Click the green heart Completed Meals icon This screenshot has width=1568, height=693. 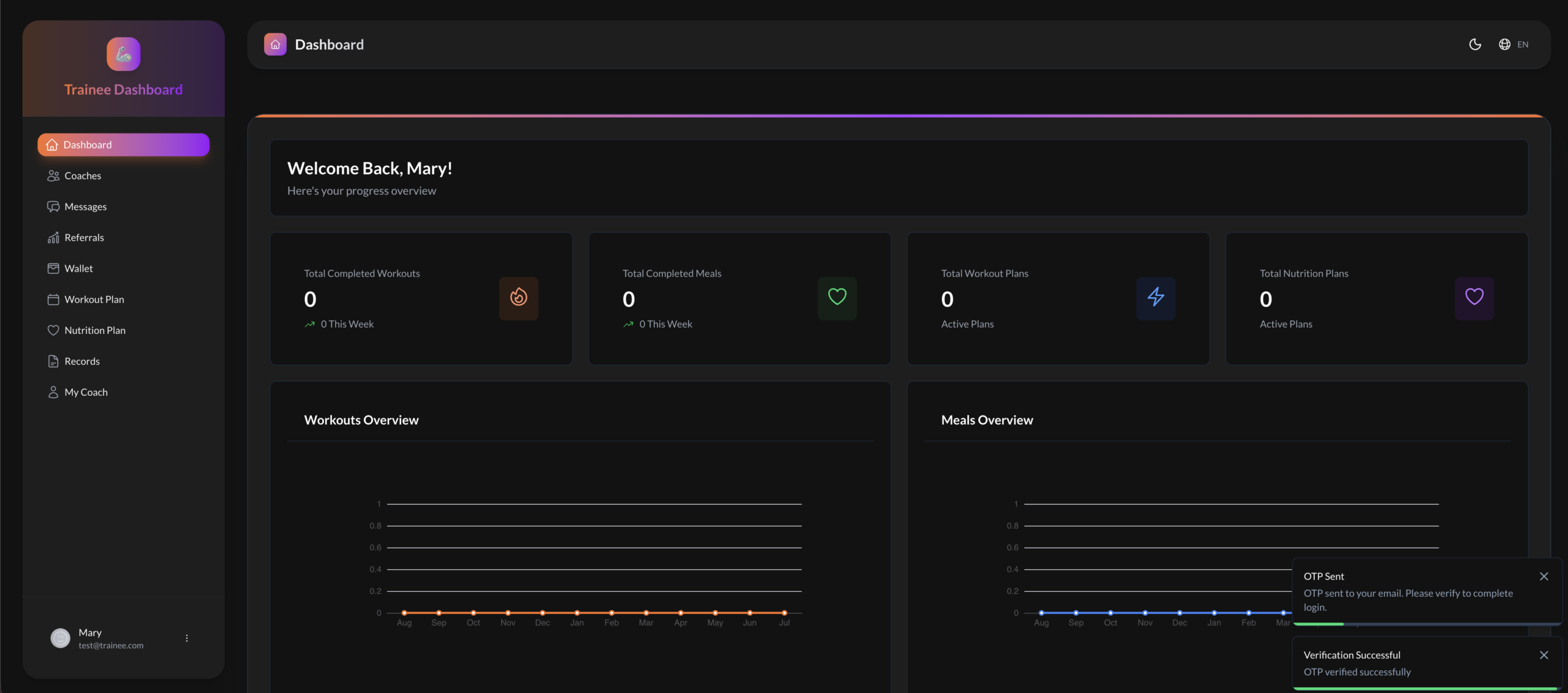[837, 298]
